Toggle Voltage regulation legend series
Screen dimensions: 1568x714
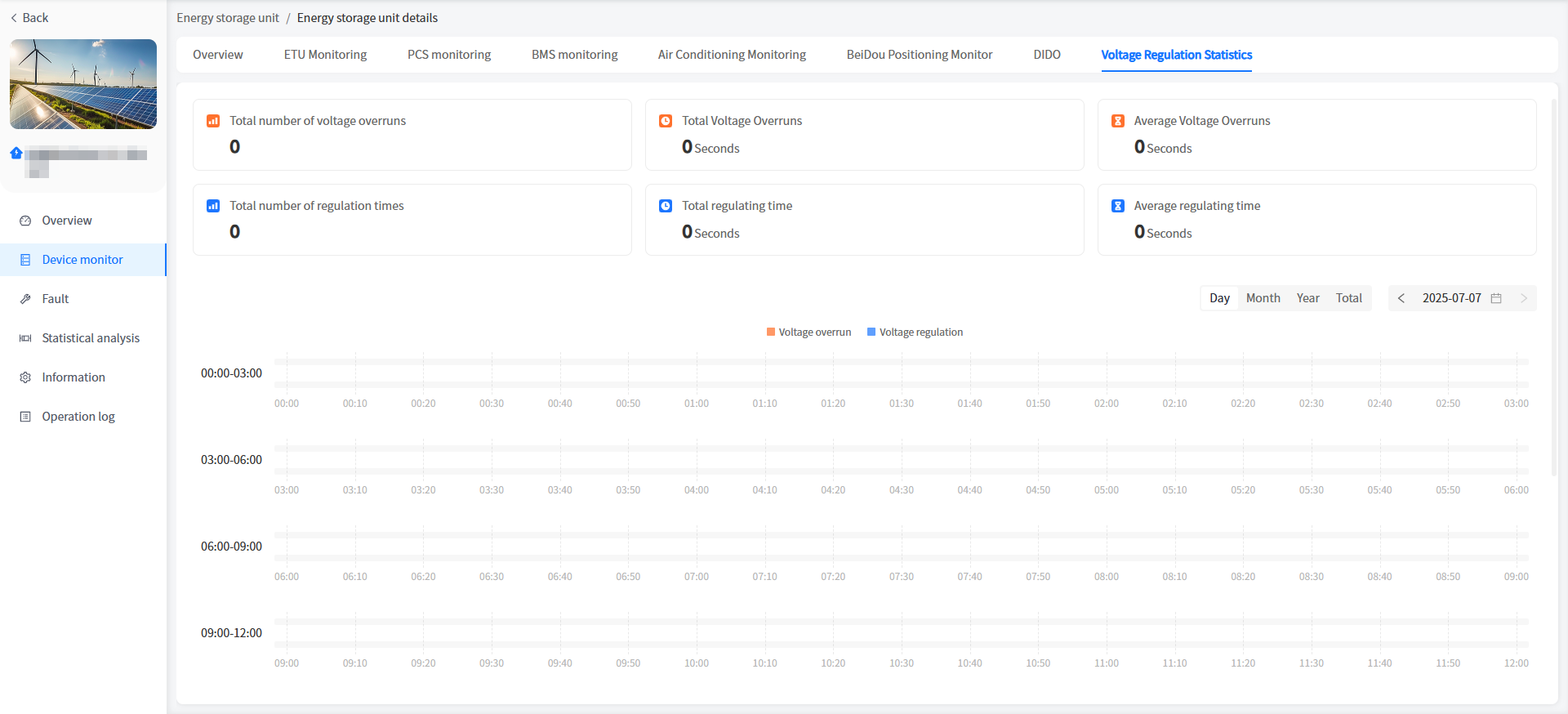[x=915, y=332]
